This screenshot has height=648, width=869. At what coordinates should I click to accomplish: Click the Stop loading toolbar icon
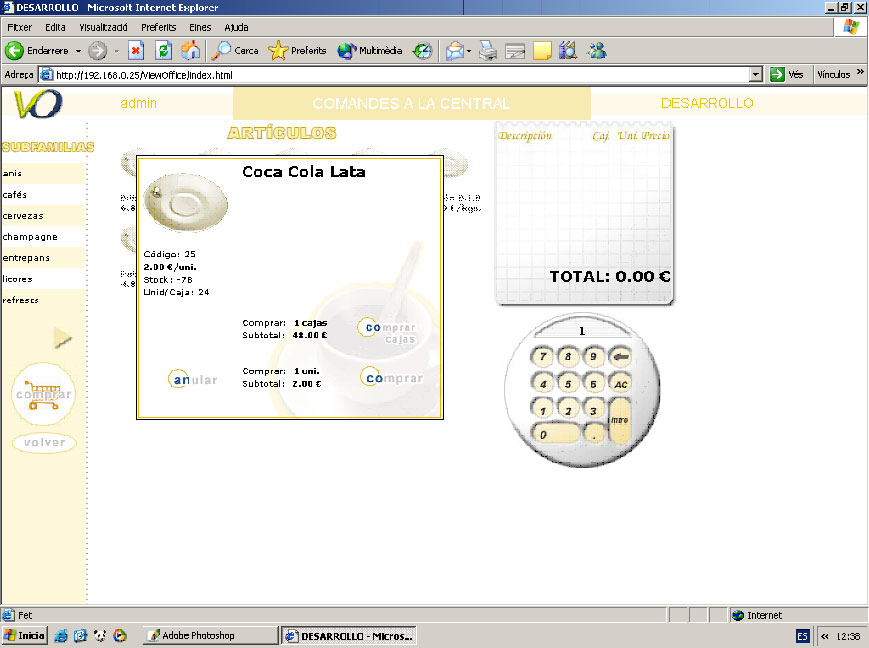point(136,50)
